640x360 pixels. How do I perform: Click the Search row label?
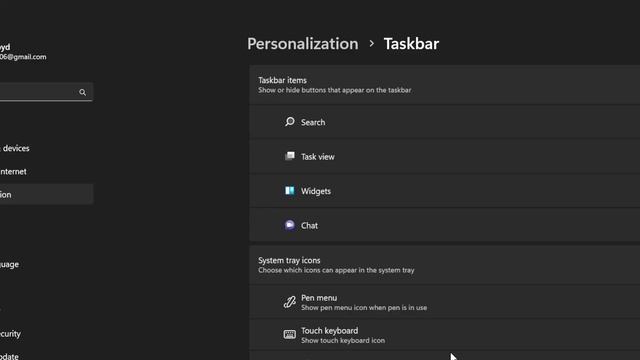click(313, 122)
